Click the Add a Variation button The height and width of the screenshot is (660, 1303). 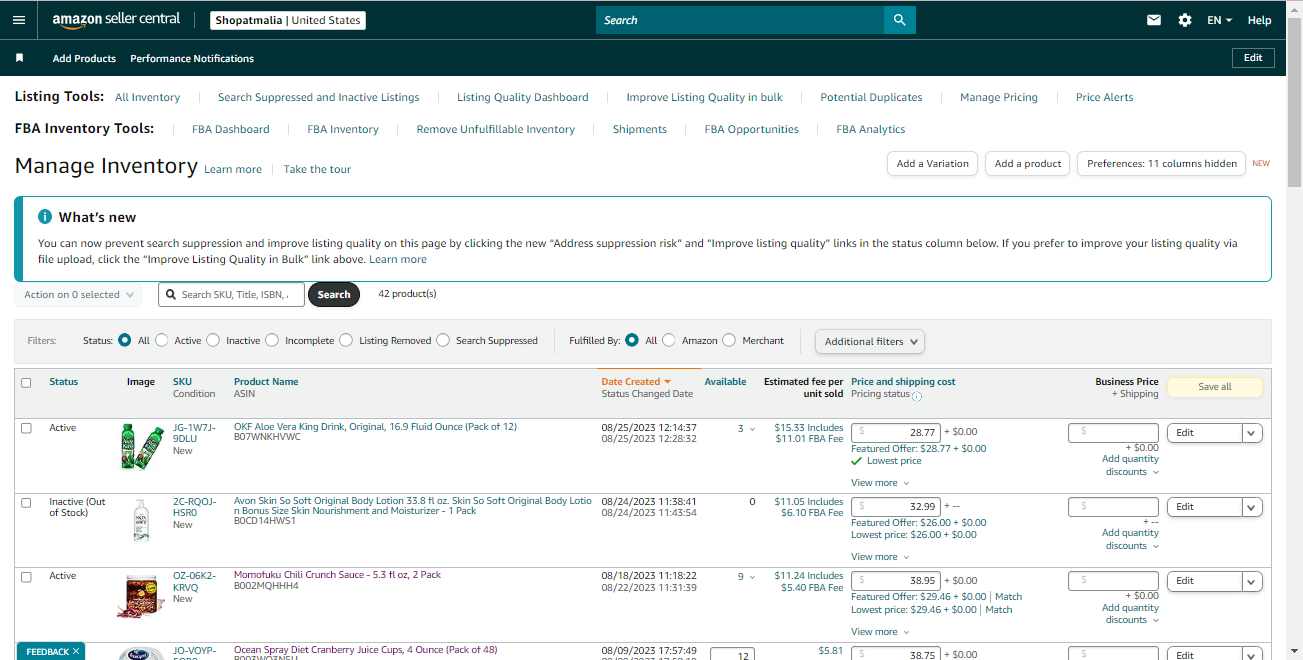coord(932,164)
